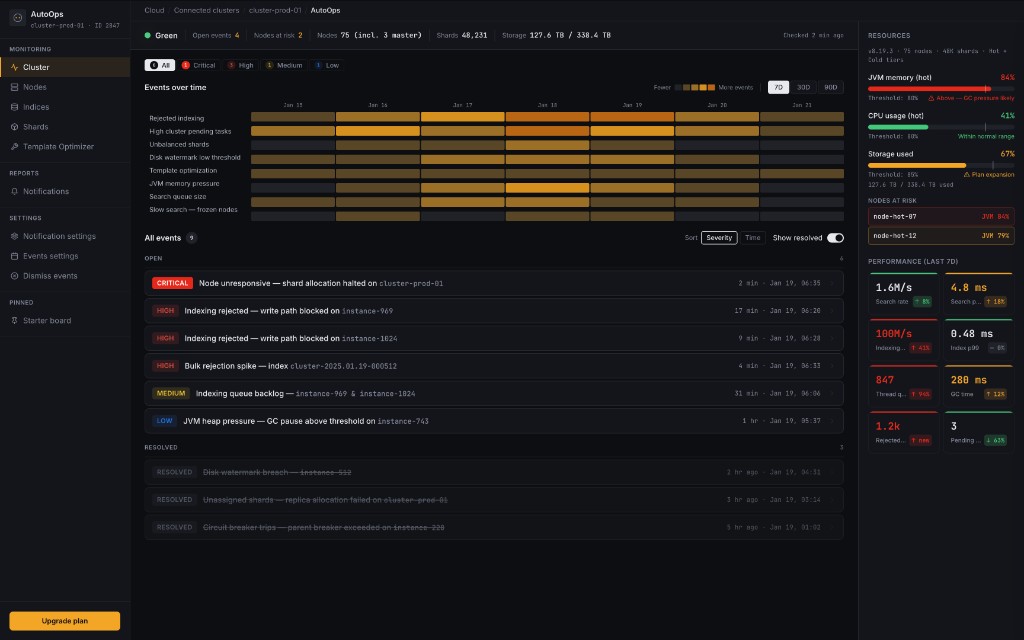The width and height of the screenshot is (1024, 640).
Task: Open the Nodes monitoring page
Action: pos(37,87)
